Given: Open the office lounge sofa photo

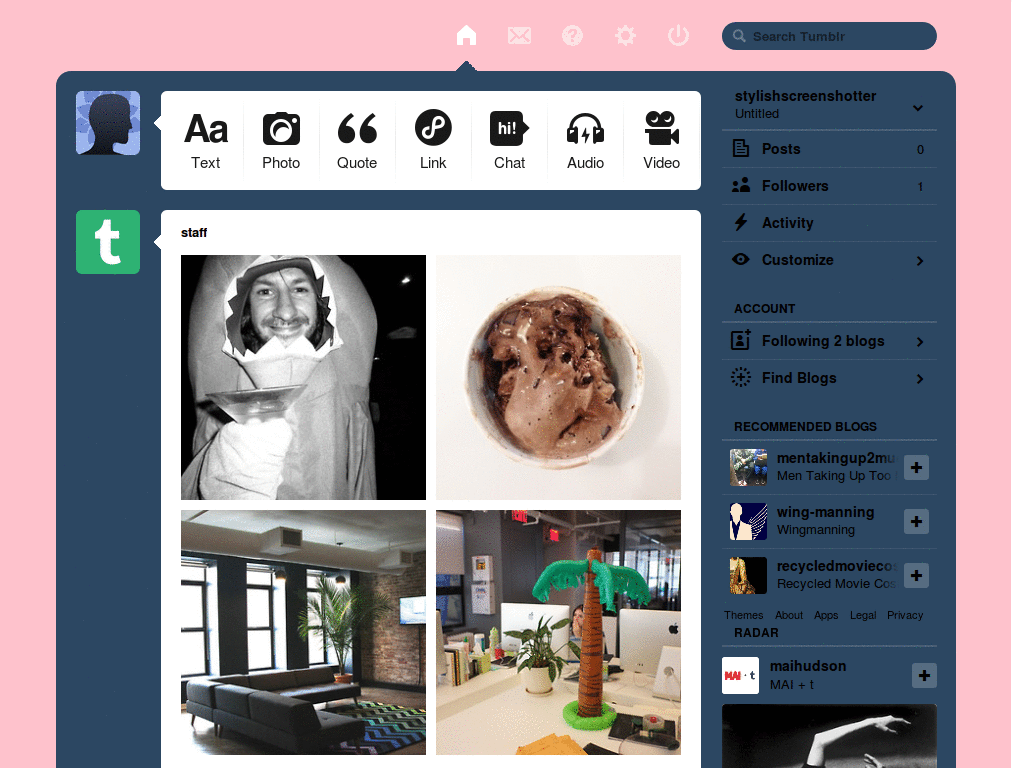Looking at the screenshot, I should click(x=303, y=632).
